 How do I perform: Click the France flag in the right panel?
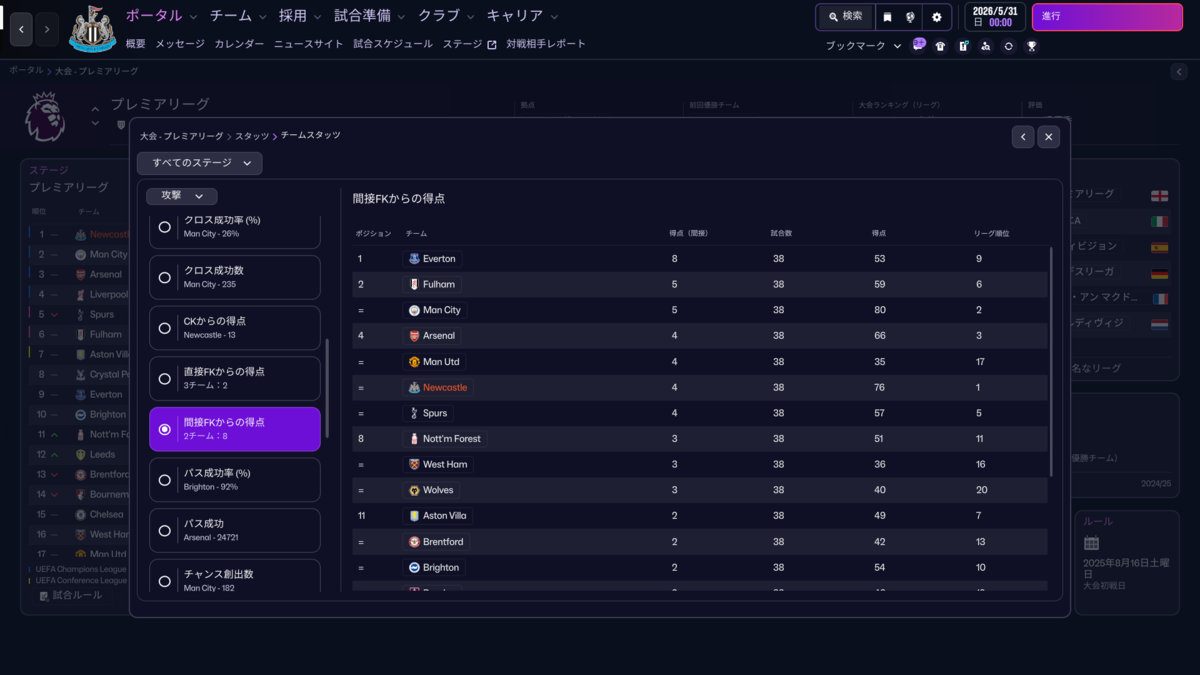pos(1160,299)
